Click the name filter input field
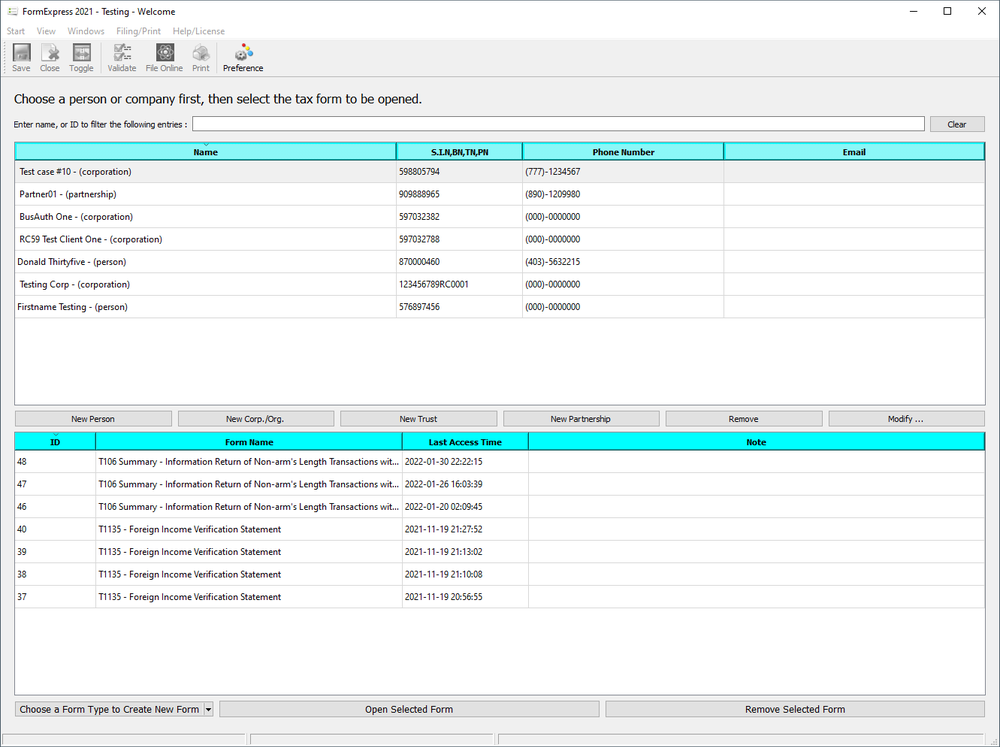Image resolution: width=1000 pixels, height=747 pixels. click(x=558, y=122)
